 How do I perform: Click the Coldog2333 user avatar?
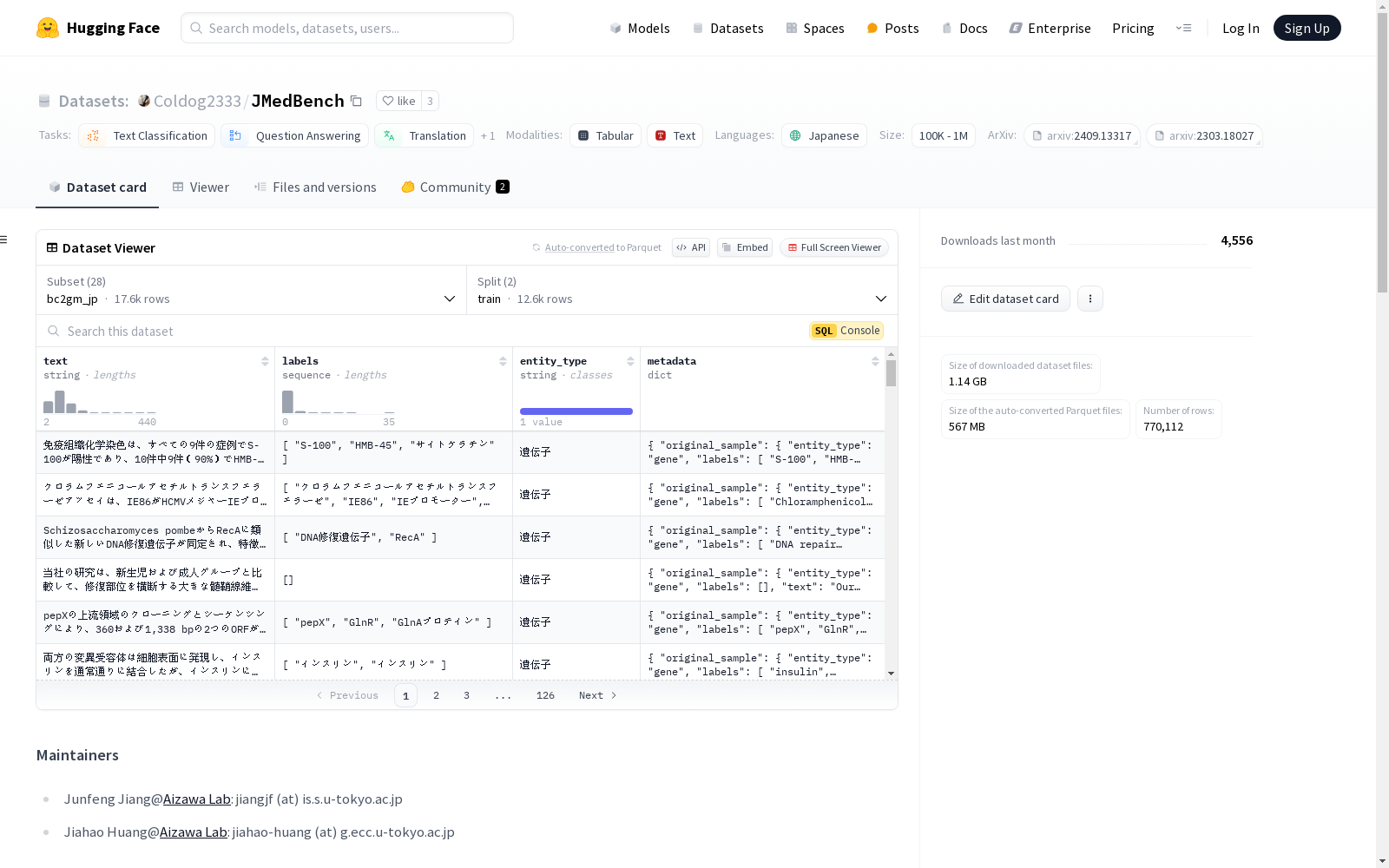(x=144, y=101)
